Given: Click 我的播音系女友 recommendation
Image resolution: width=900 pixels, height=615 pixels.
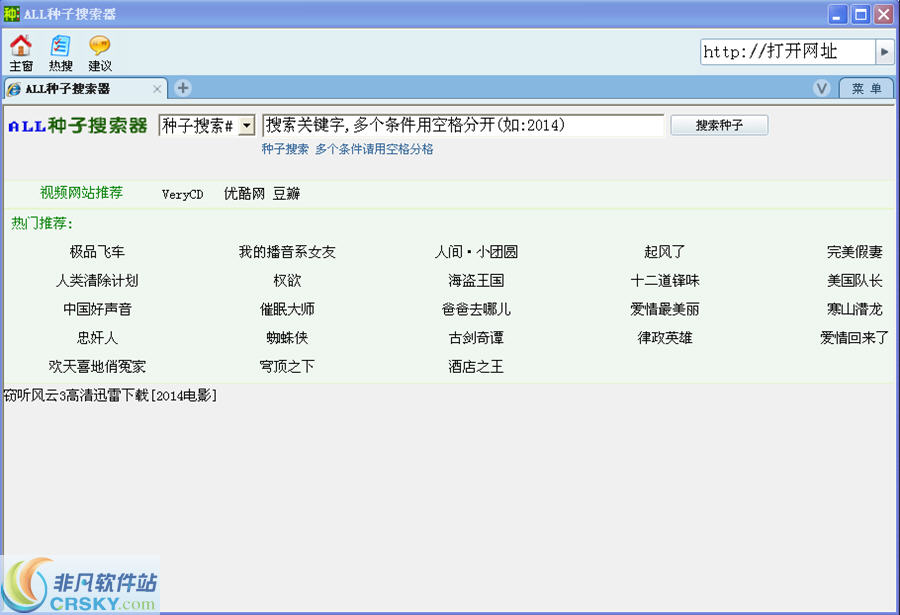Looking at the screenshot, I should tap(287, 252).
